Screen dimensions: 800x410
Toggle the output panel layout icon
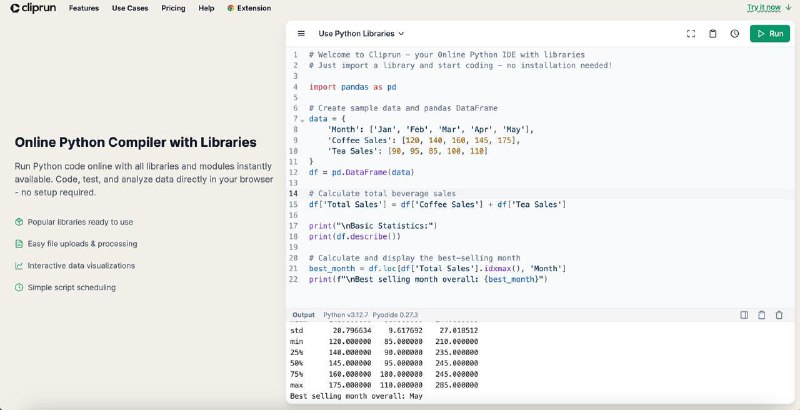click(x=744, y=315)
